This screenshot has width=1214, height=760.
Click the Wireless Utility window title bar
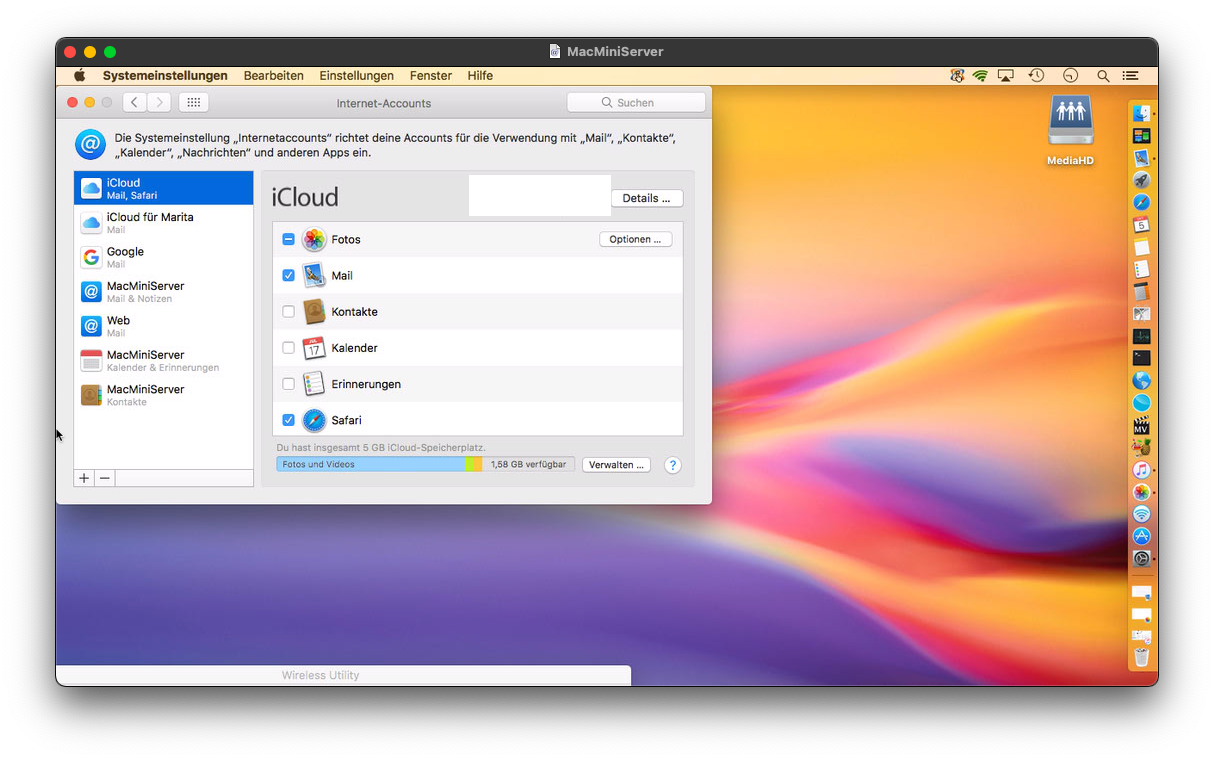pos(343,675)
